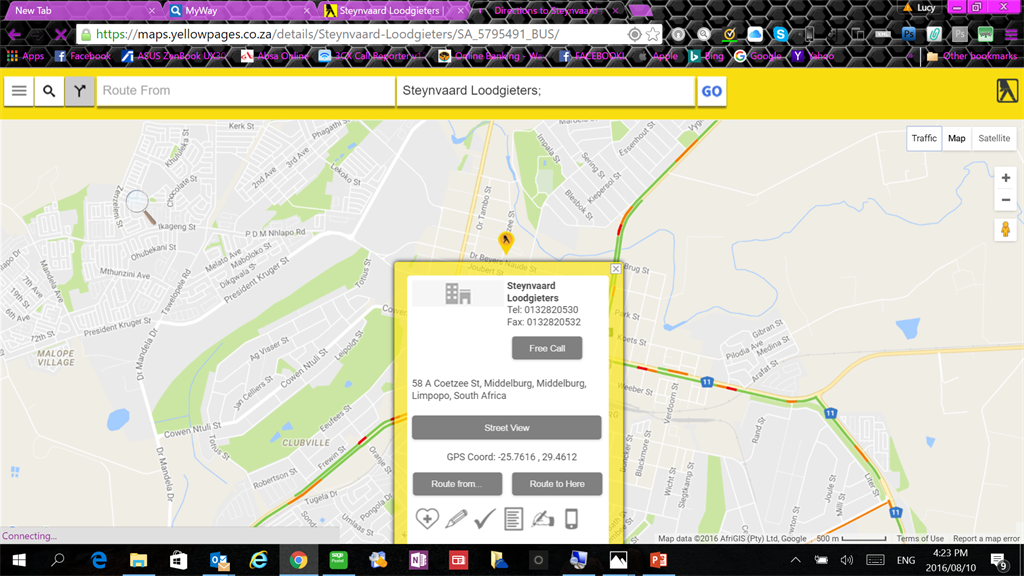Click the hand-writing review icon
This screenshot has width=1024, height=576.
pyautogui.click(x=543, y=519)
